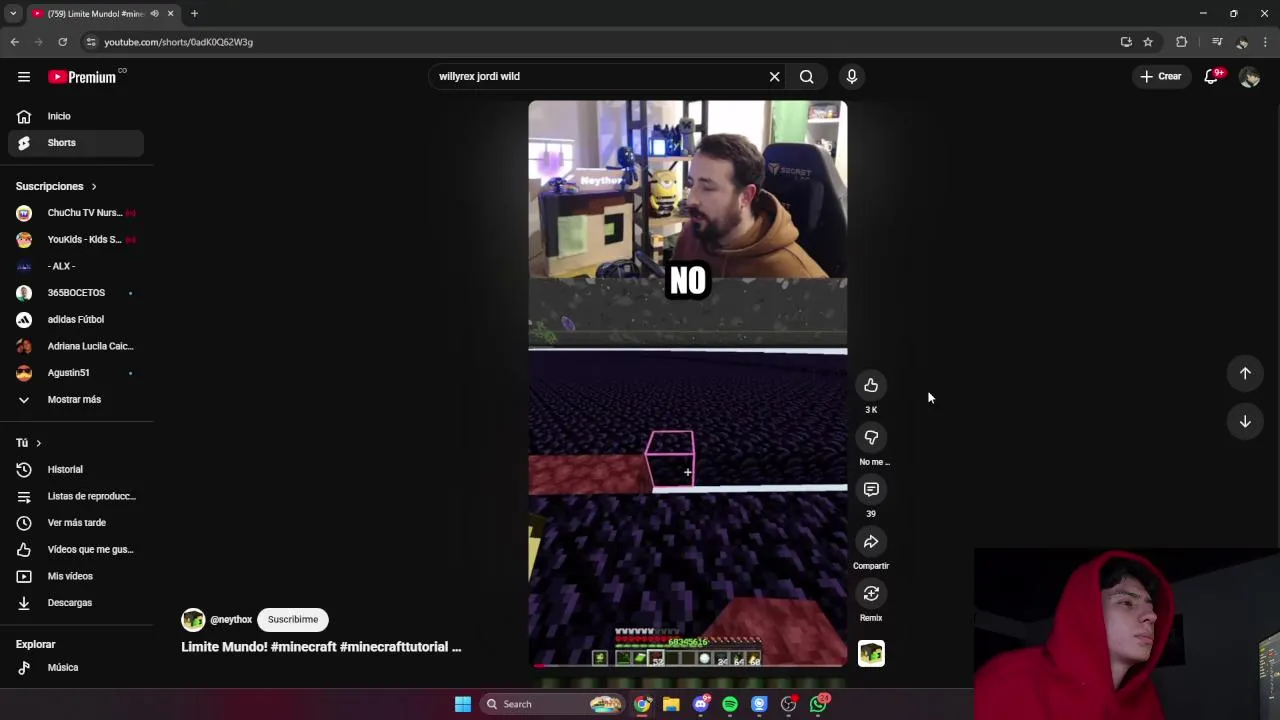This screenshot has height=720, width=1280.
Task: Go to next Short arrow down
Action: [1245, 422]
